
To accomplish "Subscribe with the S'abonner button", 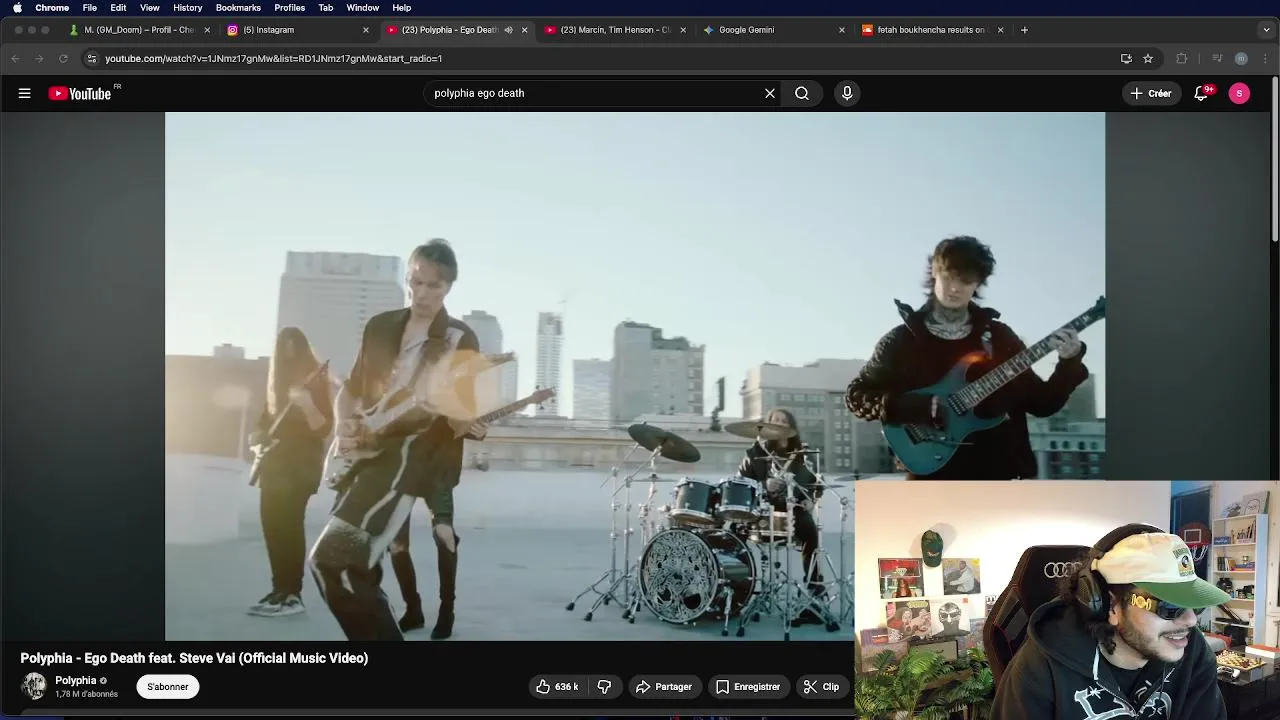I will pyautogui.click(x=168, y=687).
